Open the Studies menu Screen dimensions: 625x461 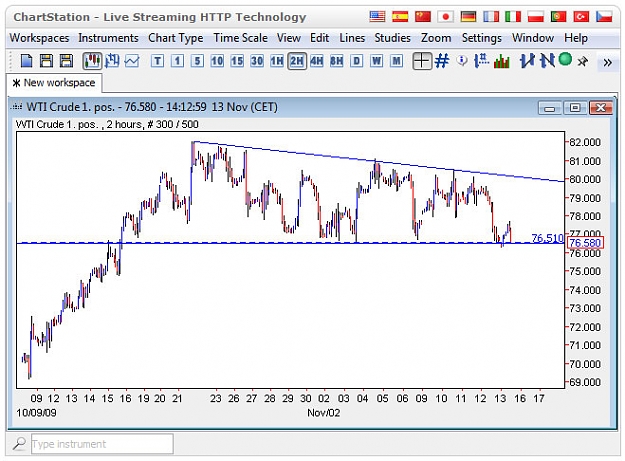coord(392,38)
